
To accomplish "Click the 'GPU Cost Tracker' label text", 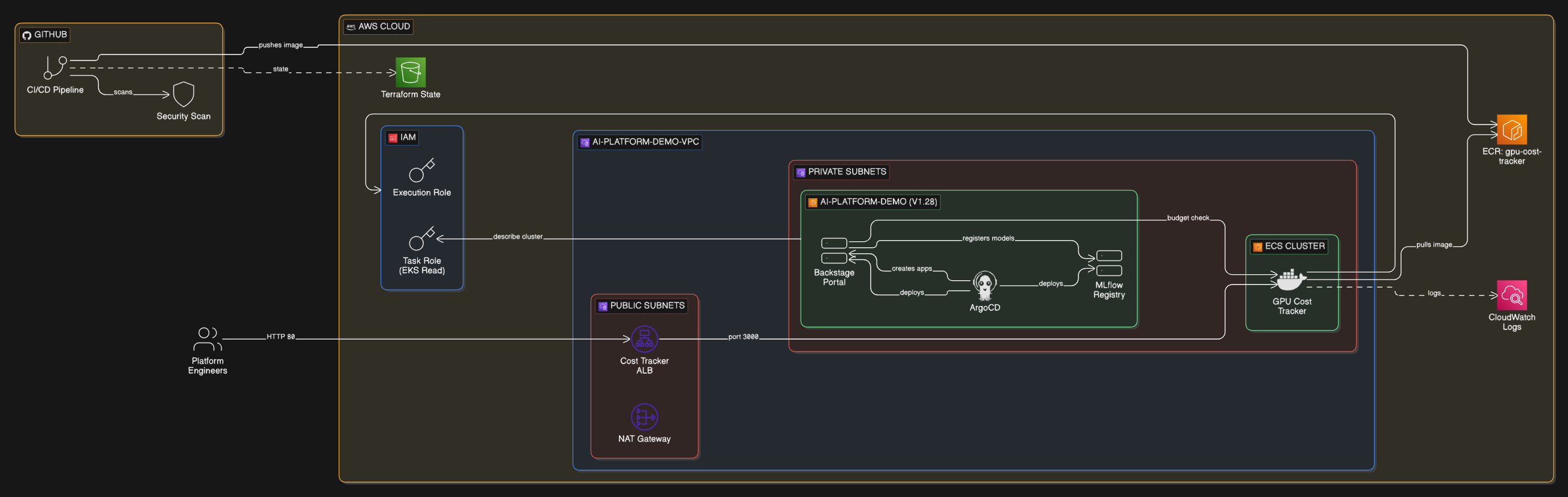I will 1292,306.
